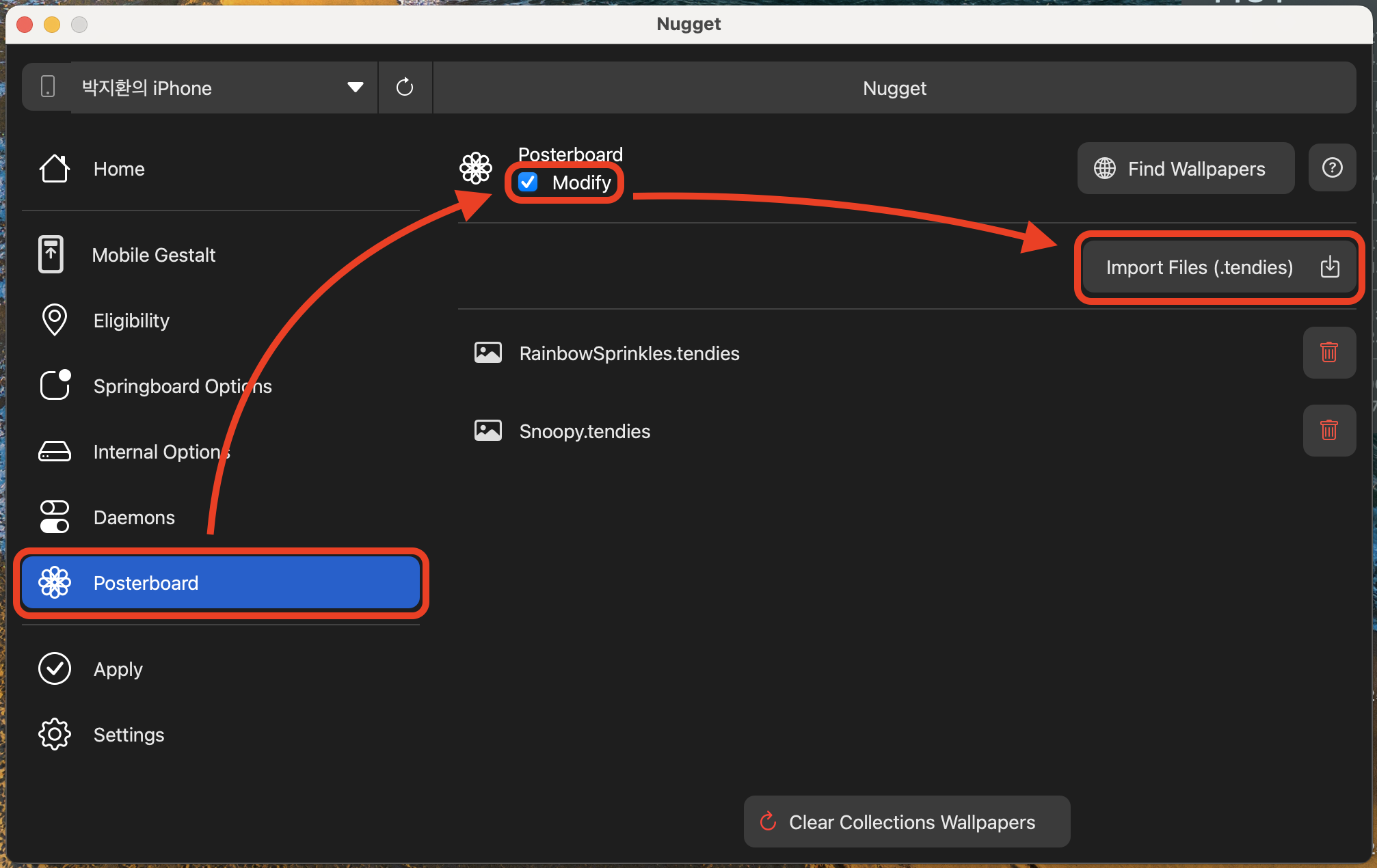This screenshot has width=1377, height=868.
Task: Open the Springboard Options page
Action: 182,386
